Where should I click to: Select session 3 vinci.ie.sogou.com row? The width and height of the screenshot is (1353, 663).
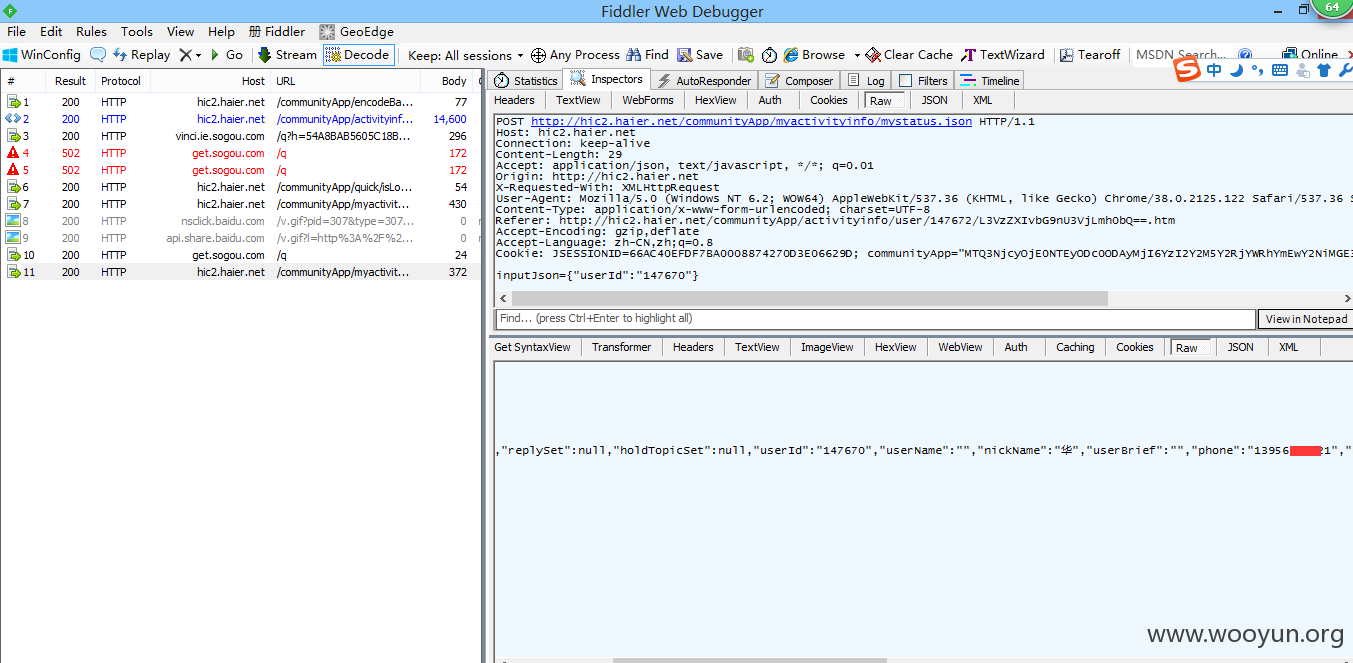click(x=241, y=136)
